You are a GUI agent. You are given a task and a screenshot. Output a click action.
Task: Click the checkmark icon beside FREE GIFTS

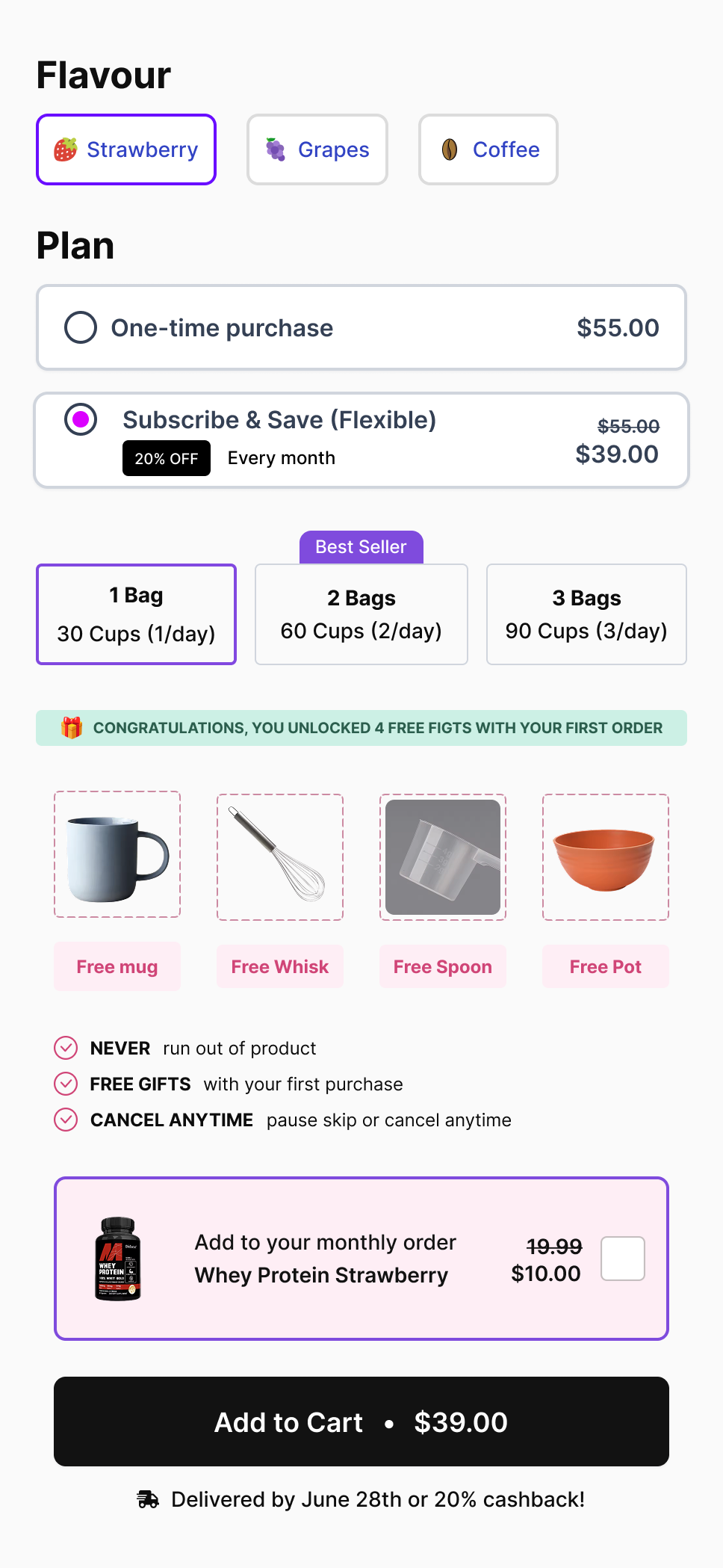pos(66,1084)
